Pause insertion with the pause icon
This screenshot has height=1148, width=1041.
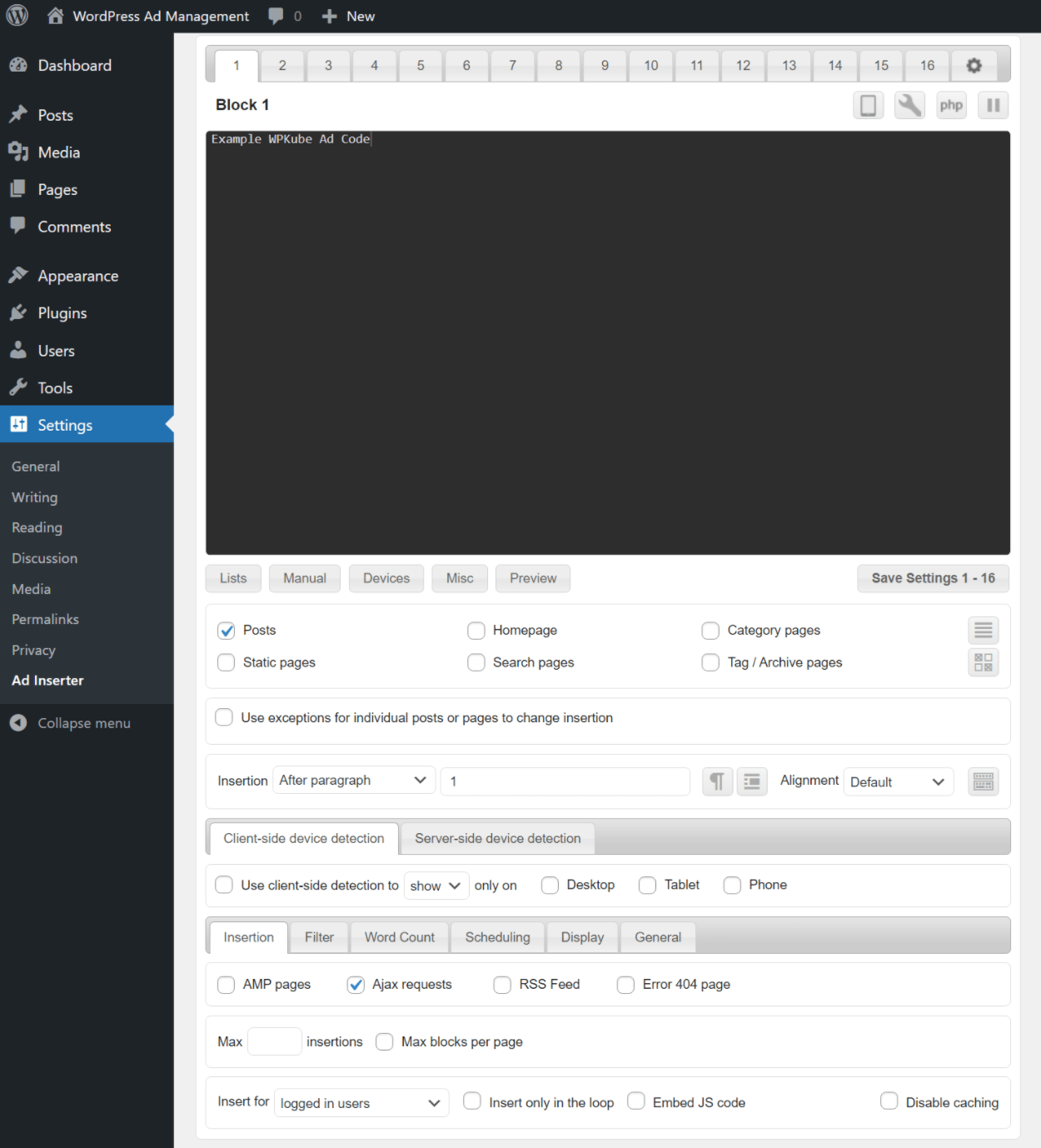[x=993, y=105]
